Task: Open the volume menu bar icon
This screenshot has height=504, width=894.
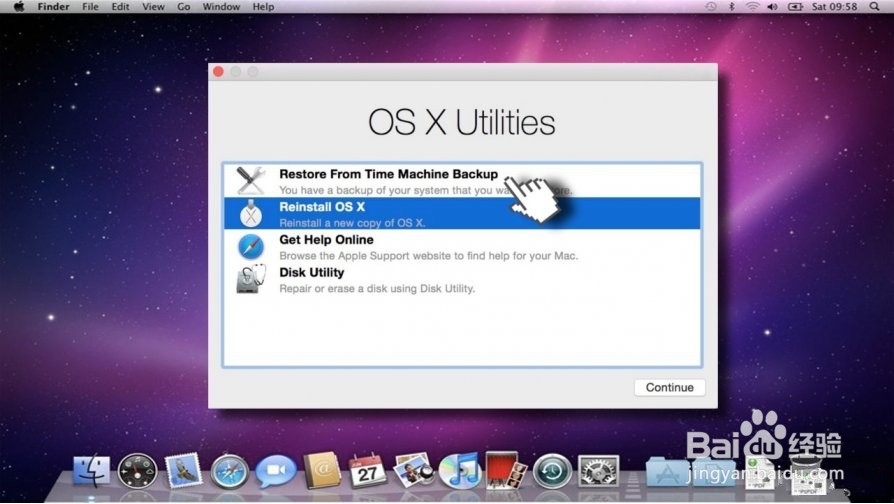Action: (x=773, y=7)
